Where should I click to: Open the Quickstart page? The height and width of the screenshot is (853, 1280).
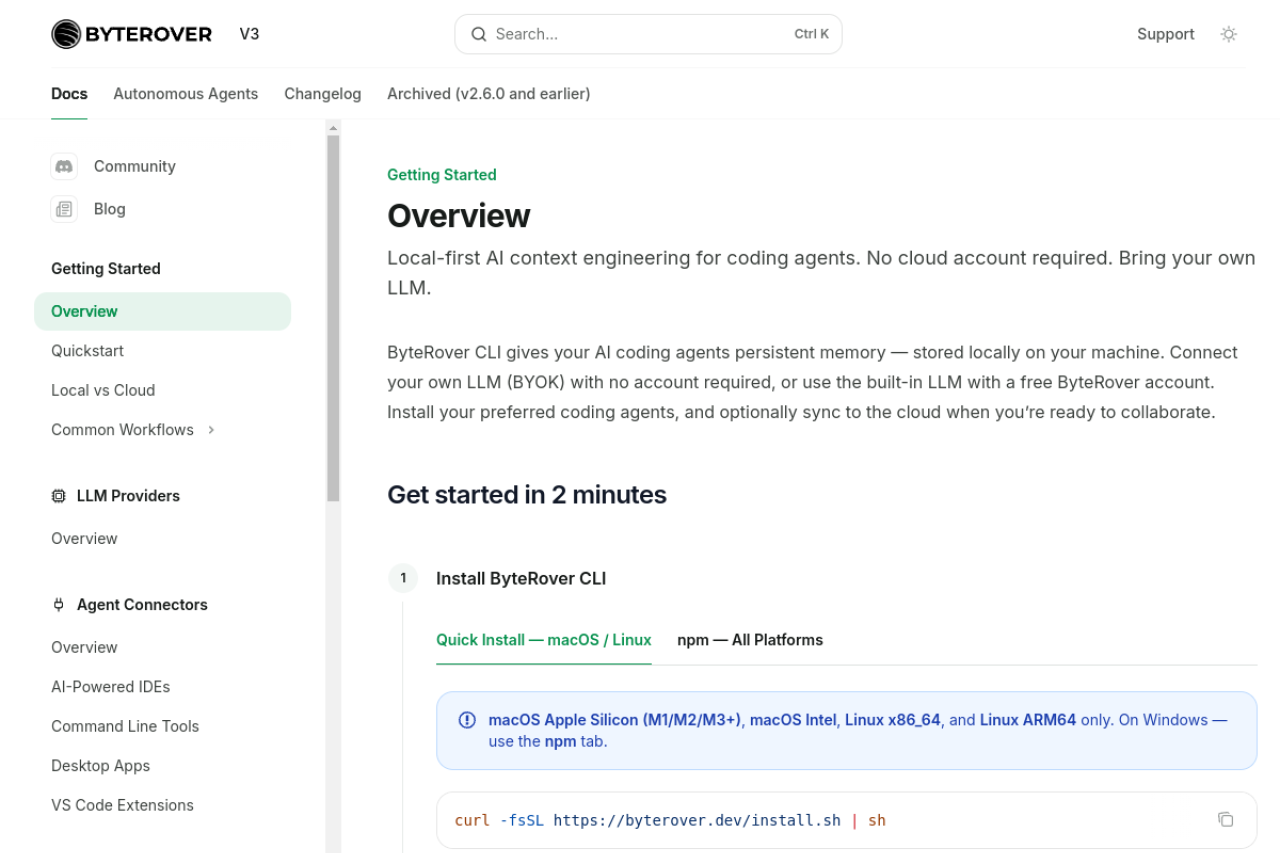(x=88, y=351)
